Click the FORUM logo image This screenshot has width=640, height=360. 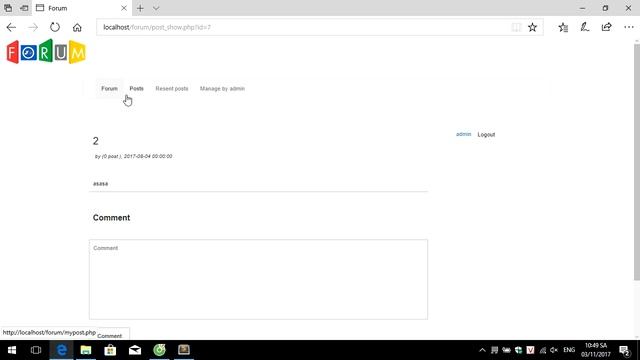[x=46, y=52]
